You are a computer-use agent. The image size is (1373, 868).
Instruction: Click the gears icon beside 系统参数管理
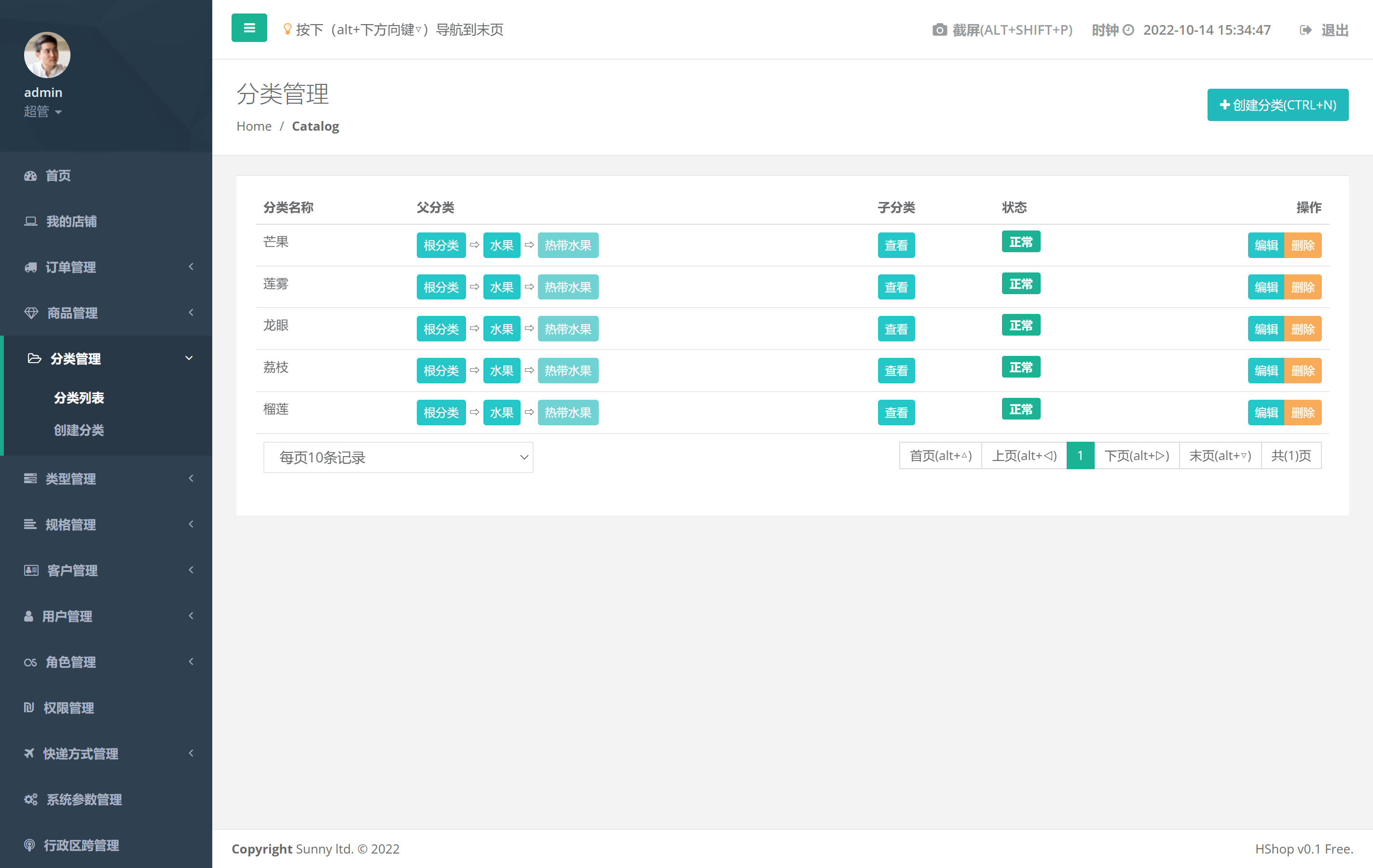click(31, 800)
